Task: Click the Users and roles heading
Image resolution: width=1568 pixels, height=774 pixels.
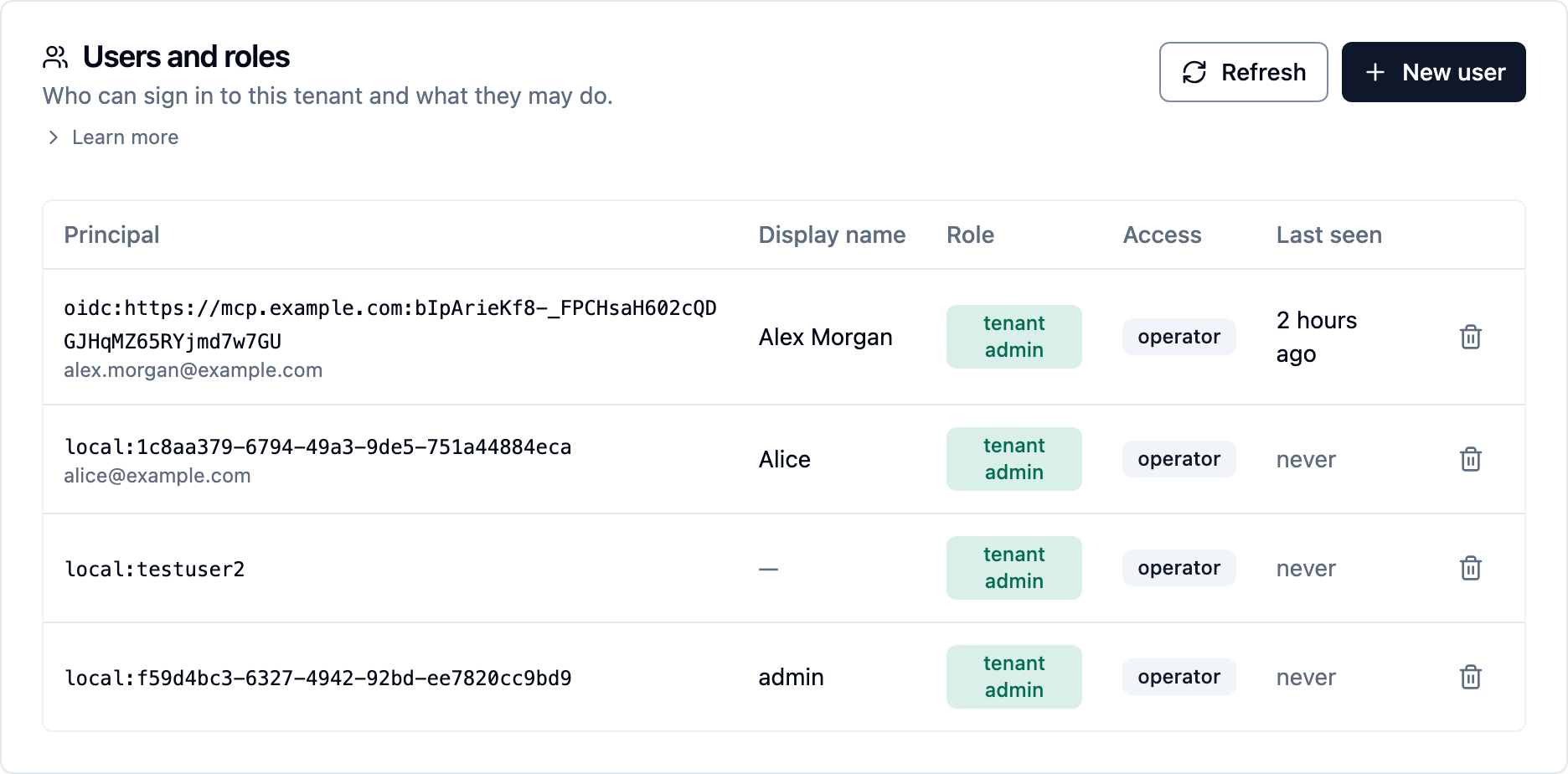Action: pyautogui.click(x=186, y=57)
